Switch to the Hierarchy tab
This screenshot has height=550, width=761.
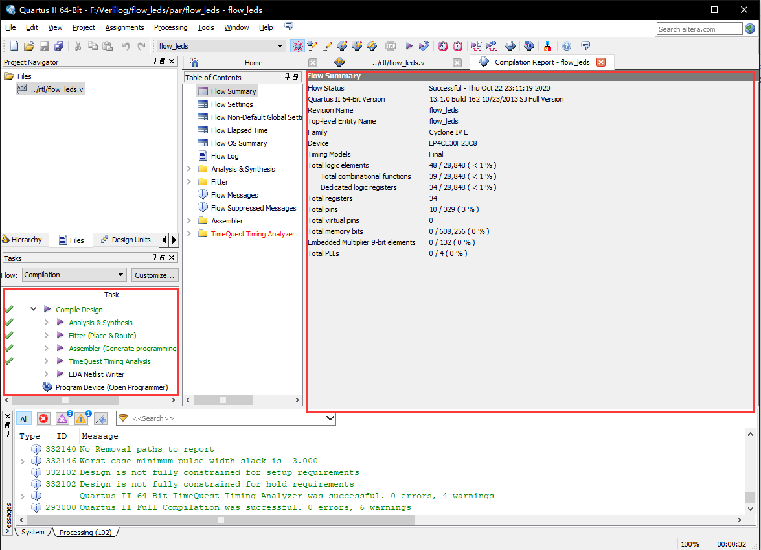pyautogui.click(x=22, y=240)
